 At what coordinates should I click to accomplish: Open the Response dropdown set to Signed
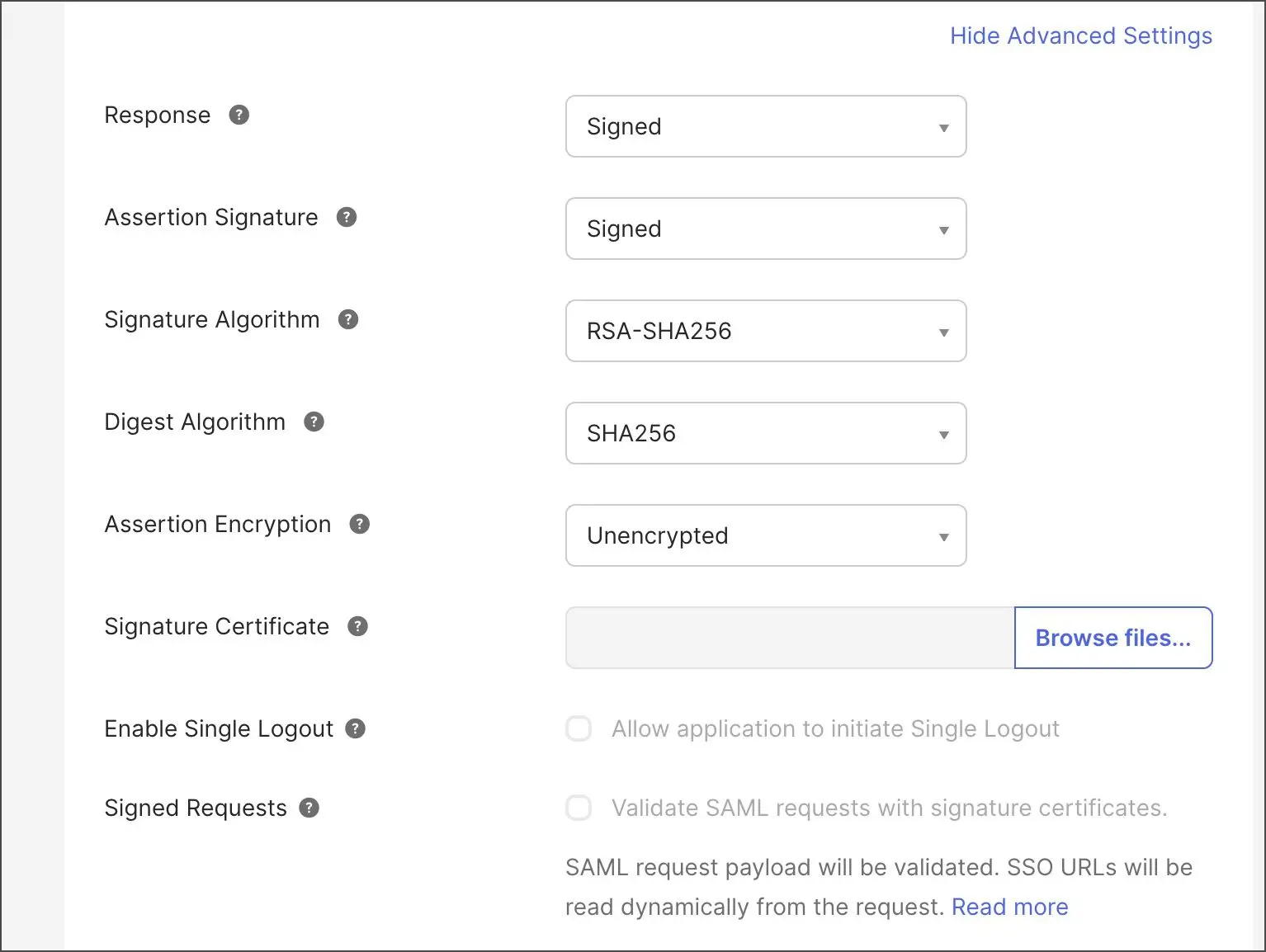766,126
